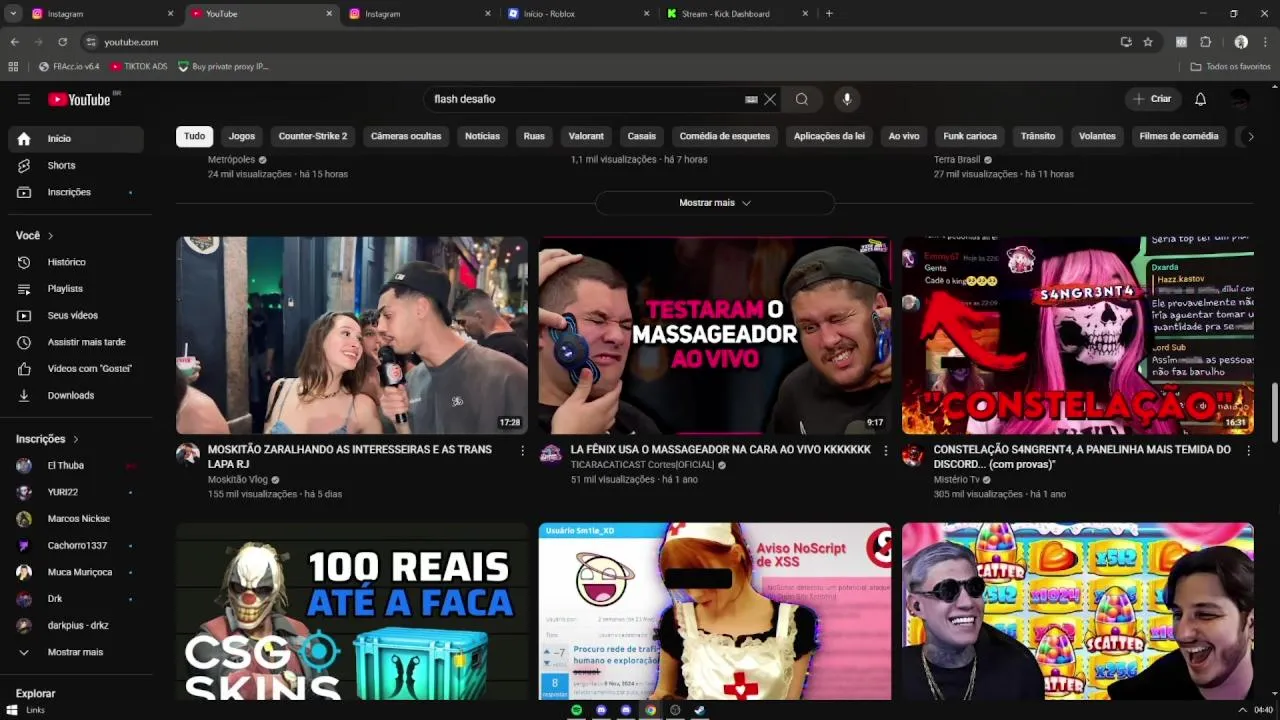Open Playlists in the sidebar
The image size is (1280, 720).
coord(76,289)
